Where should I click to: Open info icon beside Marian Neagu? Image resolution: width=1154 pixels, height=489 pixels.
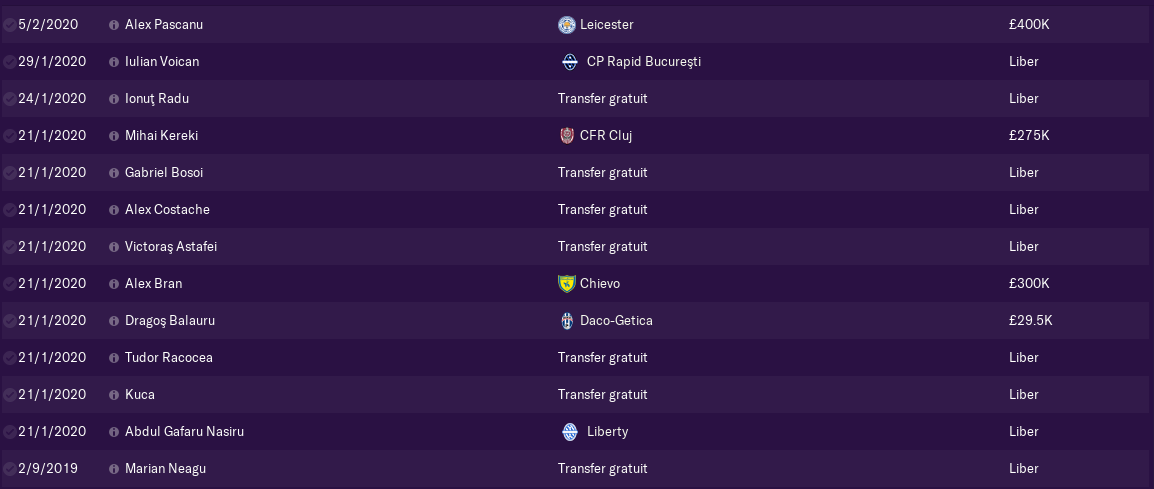tap(113, 468)
